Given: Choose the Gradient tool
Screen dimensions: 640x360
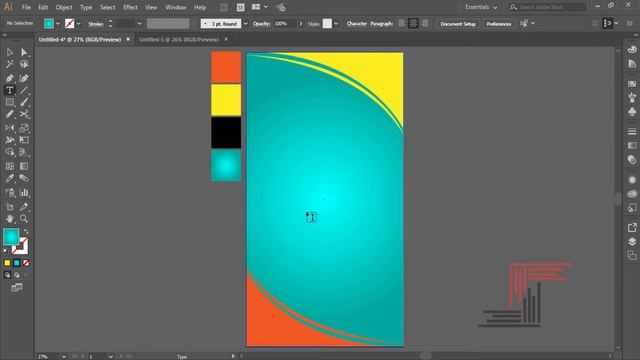Looking at the screenshot, I should (24, 166).
